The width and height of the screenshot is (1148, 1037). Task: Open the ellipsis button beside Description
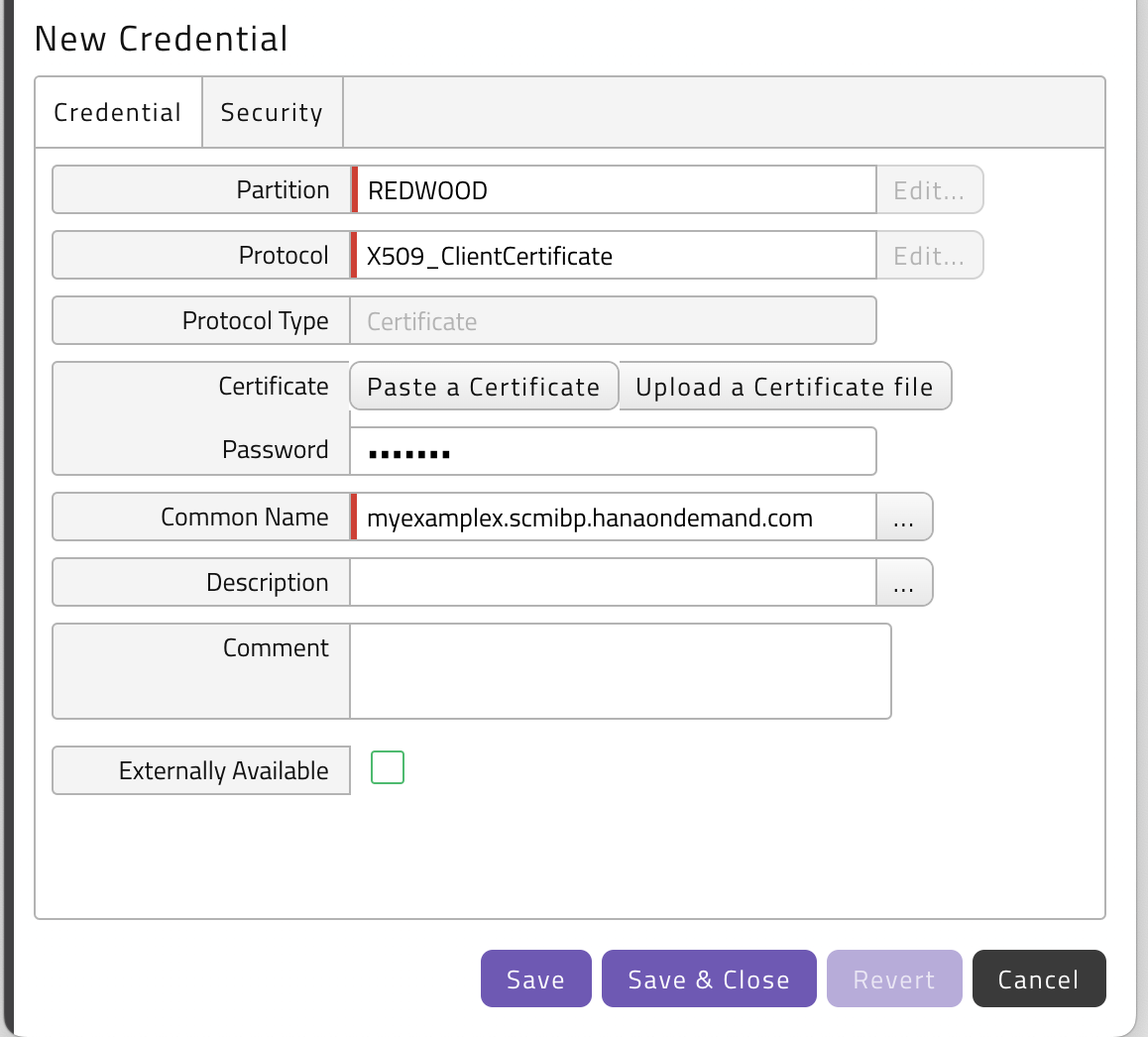pos(904,582)
